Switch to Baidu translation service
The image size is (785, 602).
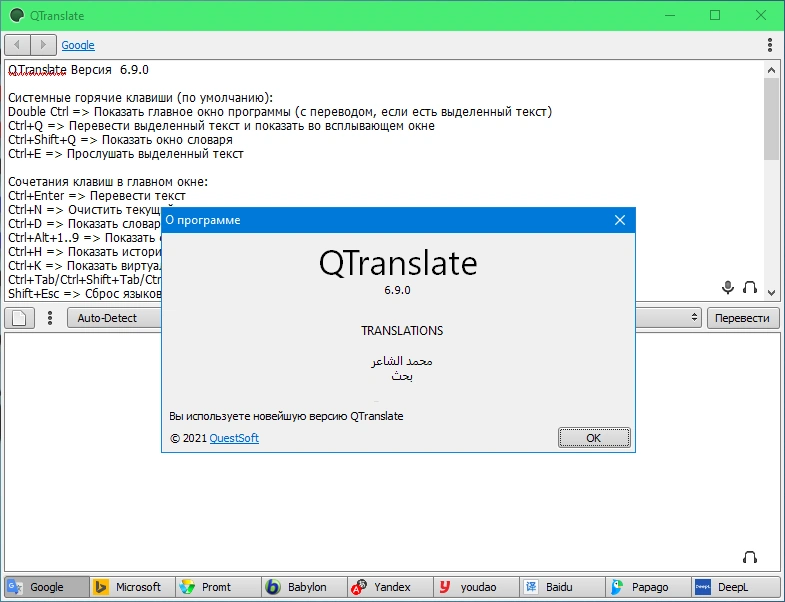tap(562, 586)
